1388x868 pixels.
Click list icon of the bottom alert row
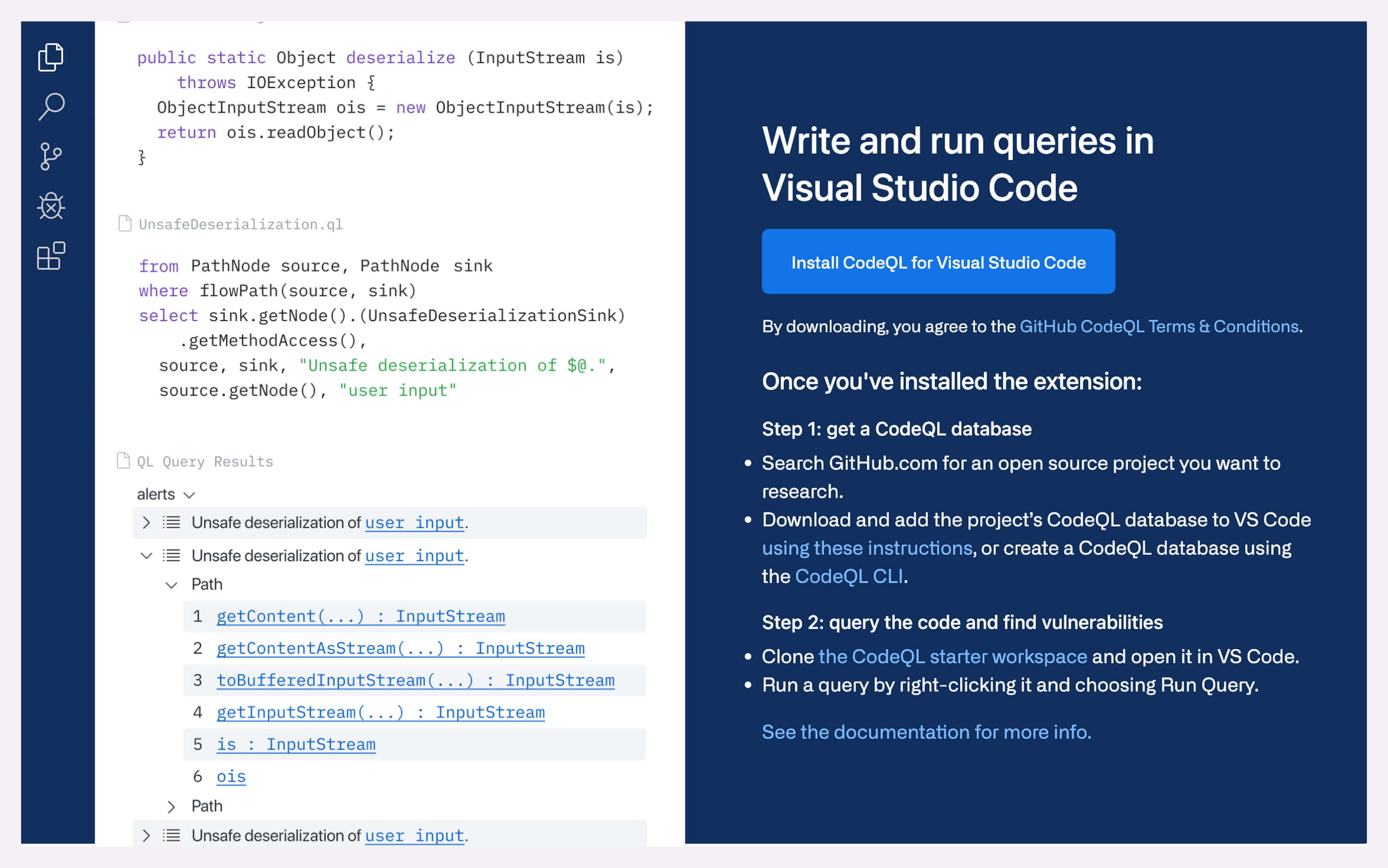171,835
